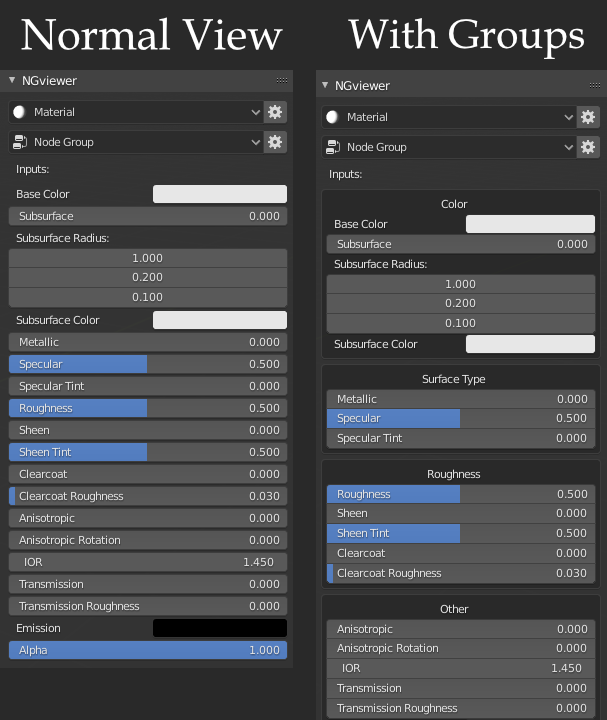This screenshot has width=607, height=720.
Task: Click Alpha slider in left panel
Action: 148,650
